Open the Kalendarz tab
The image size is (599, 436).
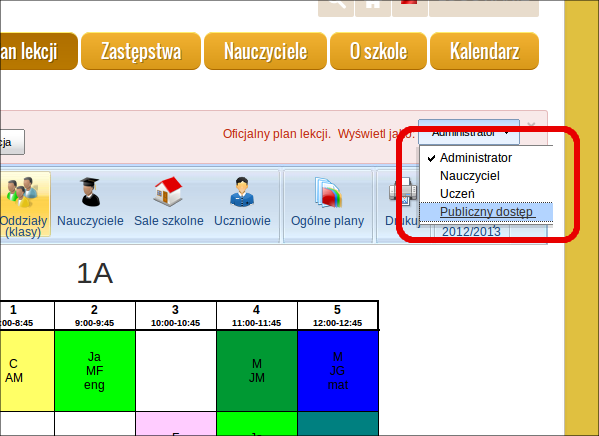pos(484,51)
